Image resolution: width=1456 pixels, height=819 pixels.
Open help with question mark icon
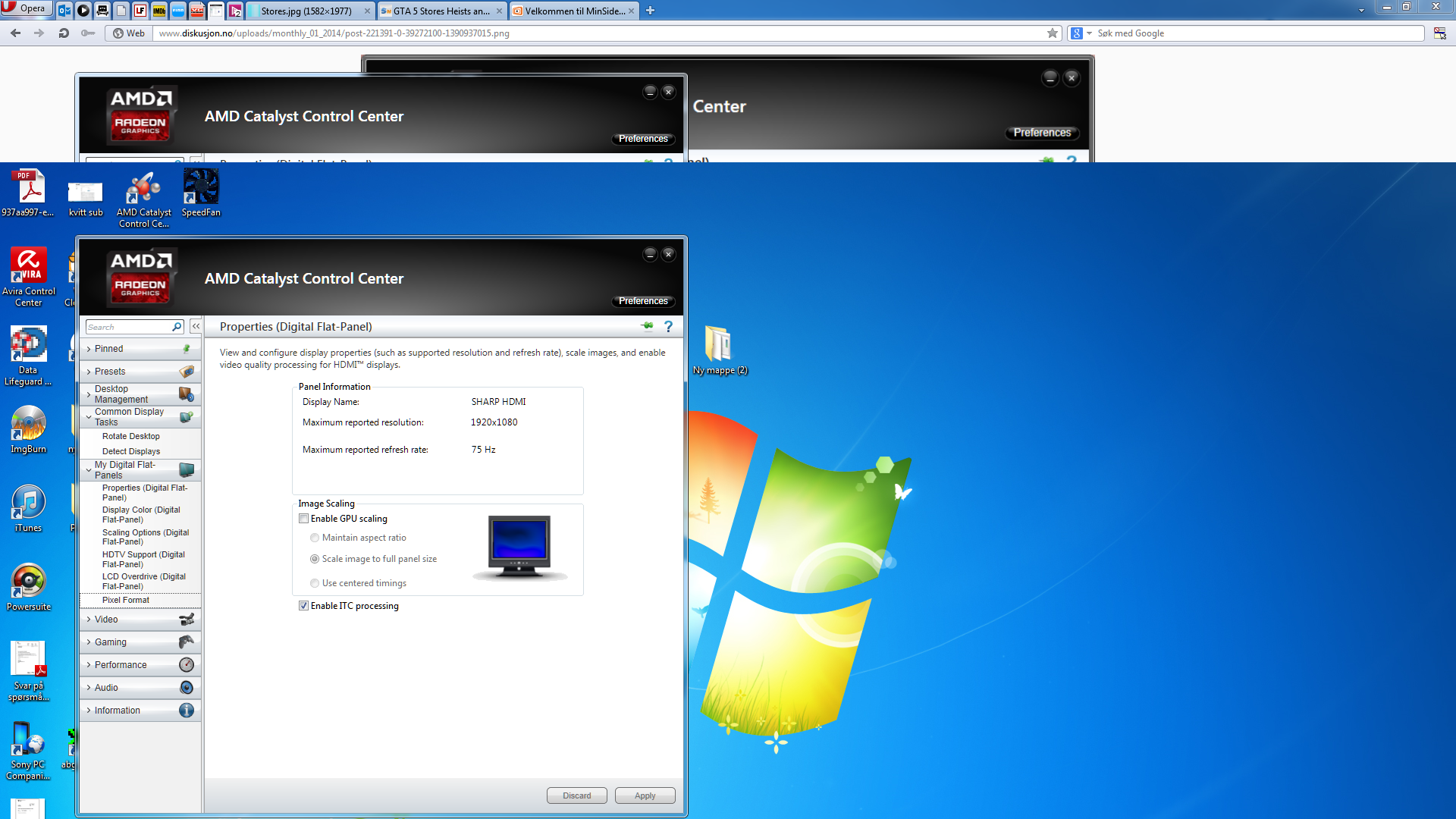click(668, 326)
